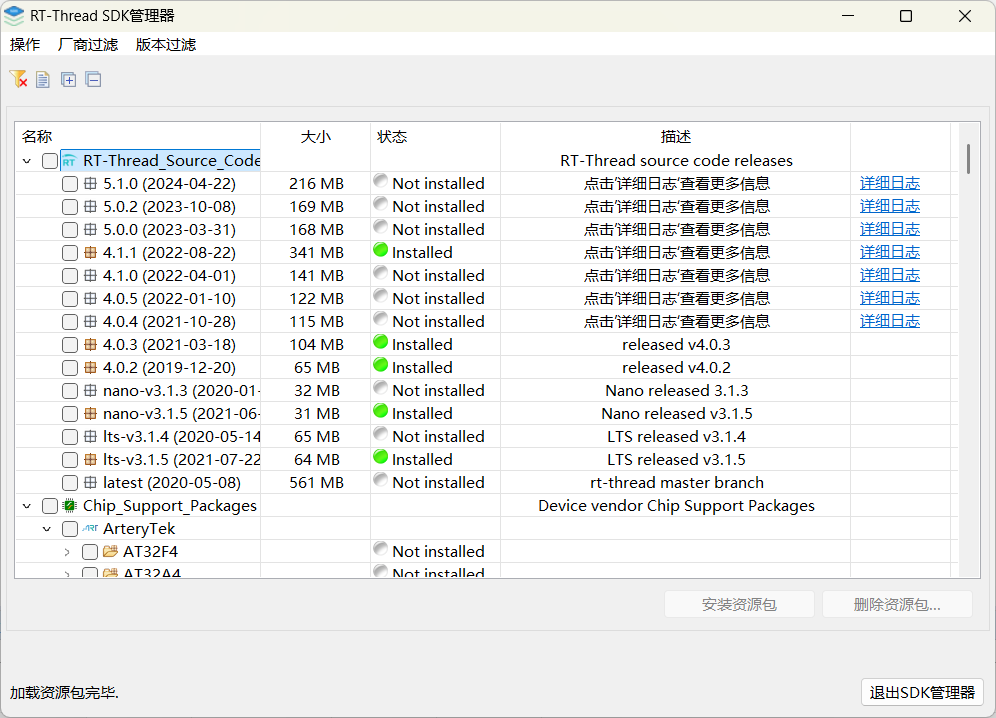
Task: Click the green status dot for 4.1.1
Action: 380,250
